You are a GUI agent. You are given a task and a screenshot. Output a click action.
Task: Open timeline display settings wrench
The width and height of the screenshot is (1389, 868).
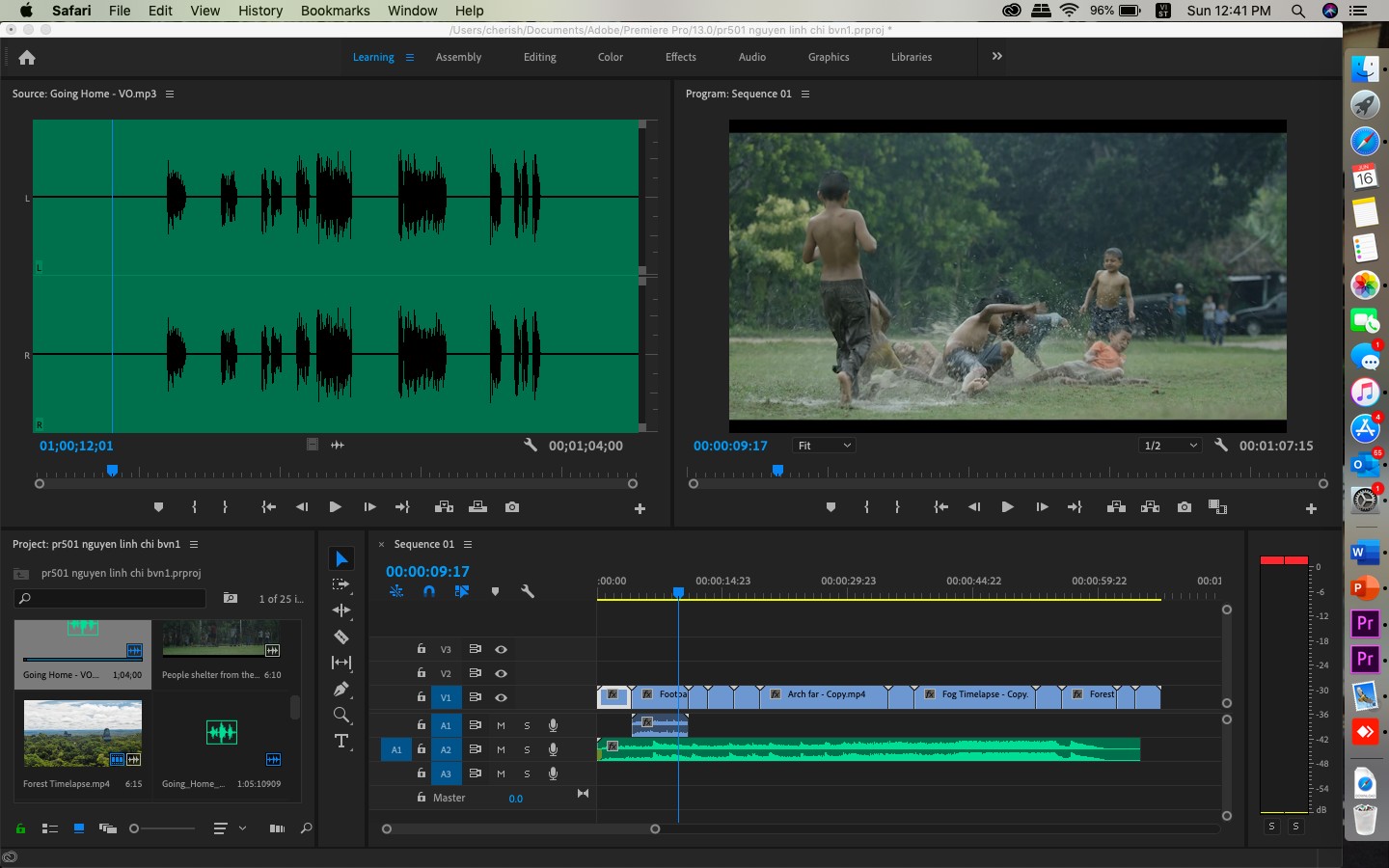pyautogui.click(x=528, y=591)
